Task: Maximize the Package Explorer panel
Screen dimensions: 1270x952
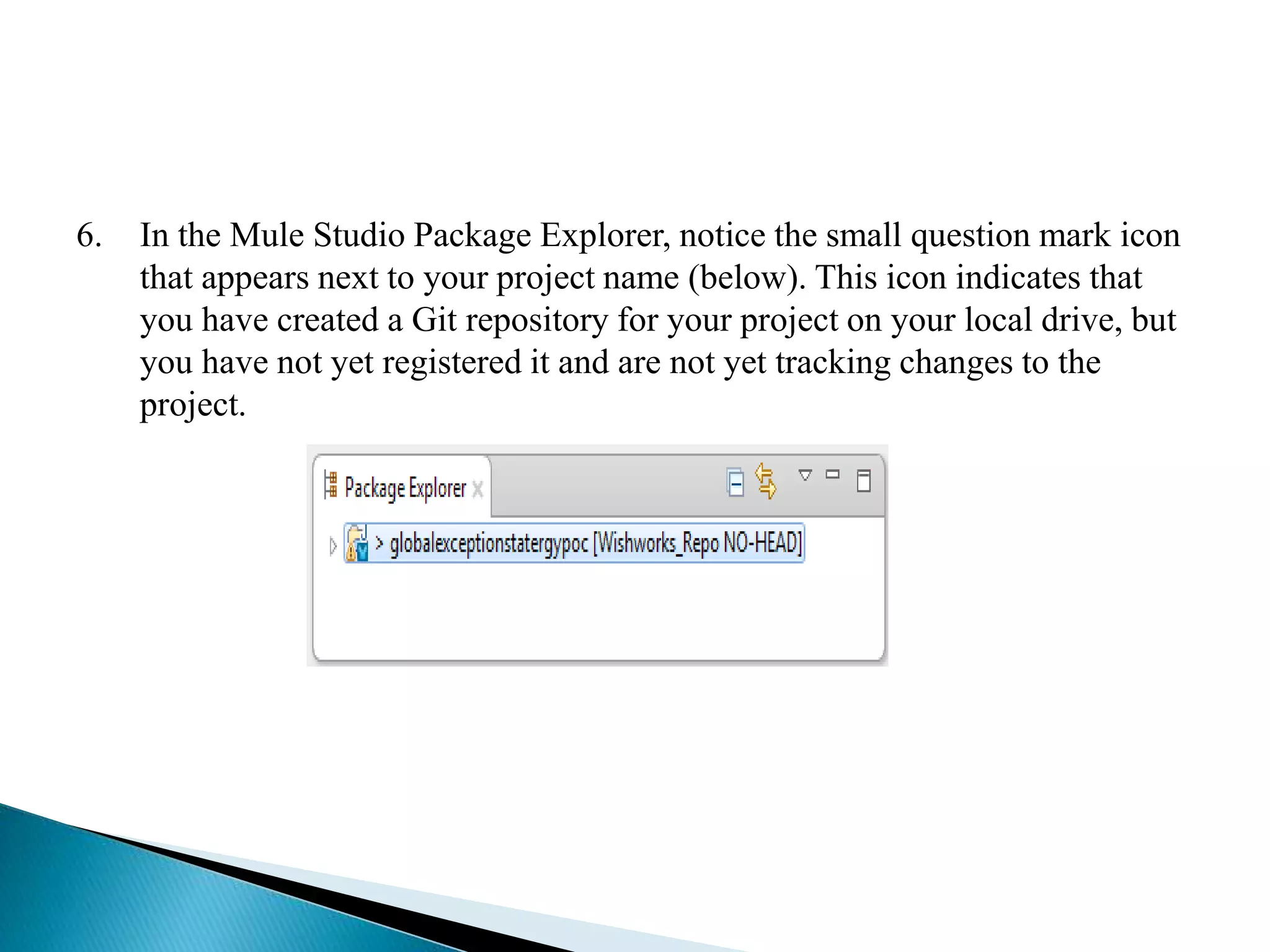Action: (864, 480)
